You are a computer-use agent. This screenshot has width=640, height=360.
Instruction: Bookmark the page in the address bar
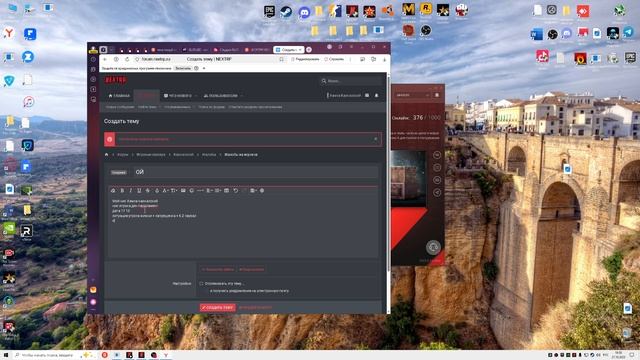coord(281,60)
